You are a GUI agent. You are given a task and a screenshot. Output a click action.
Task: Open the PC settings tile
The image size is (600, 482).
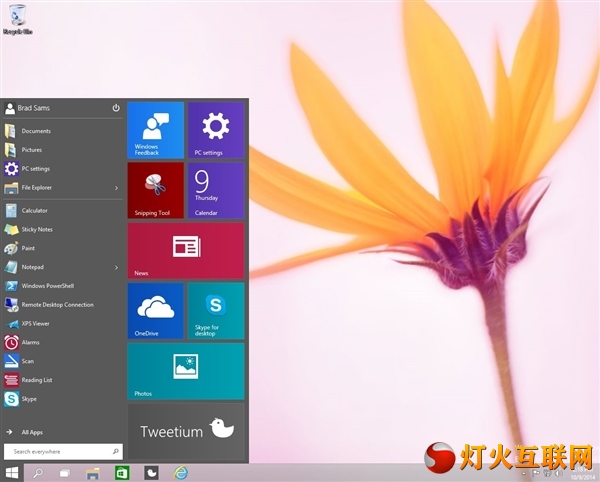coord(216,130)
